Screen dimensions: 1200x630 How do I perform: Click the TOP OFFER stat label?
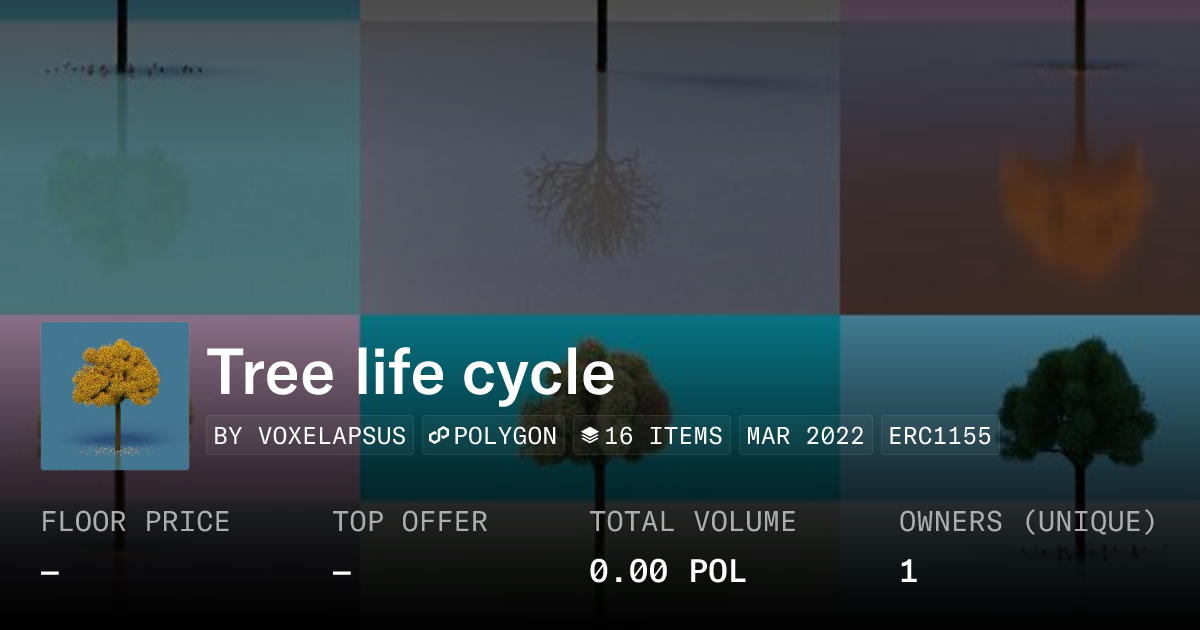(x=410, y=522)
